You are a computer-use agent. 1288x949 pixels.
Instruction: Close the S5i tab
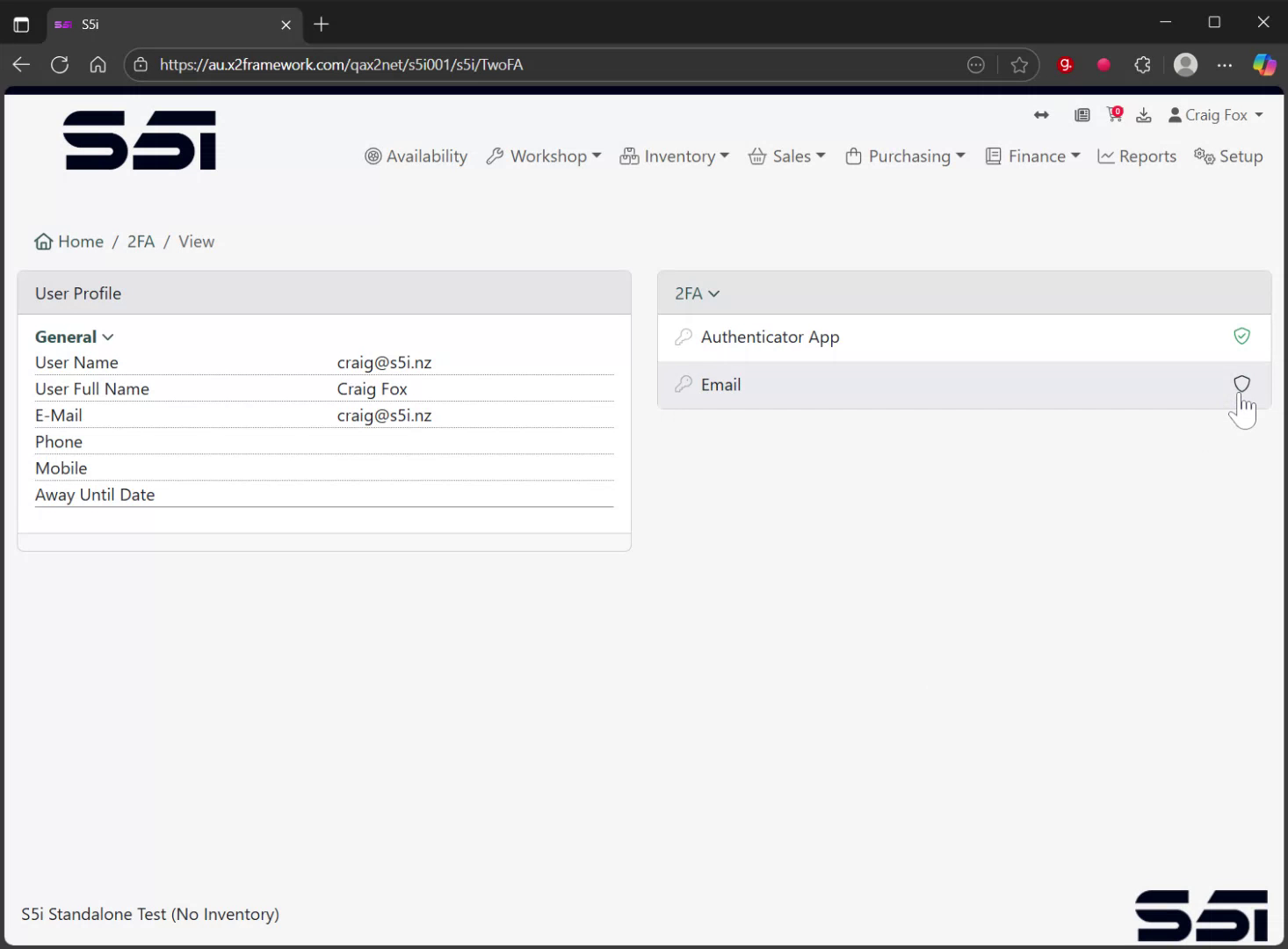tap(286, 25)
